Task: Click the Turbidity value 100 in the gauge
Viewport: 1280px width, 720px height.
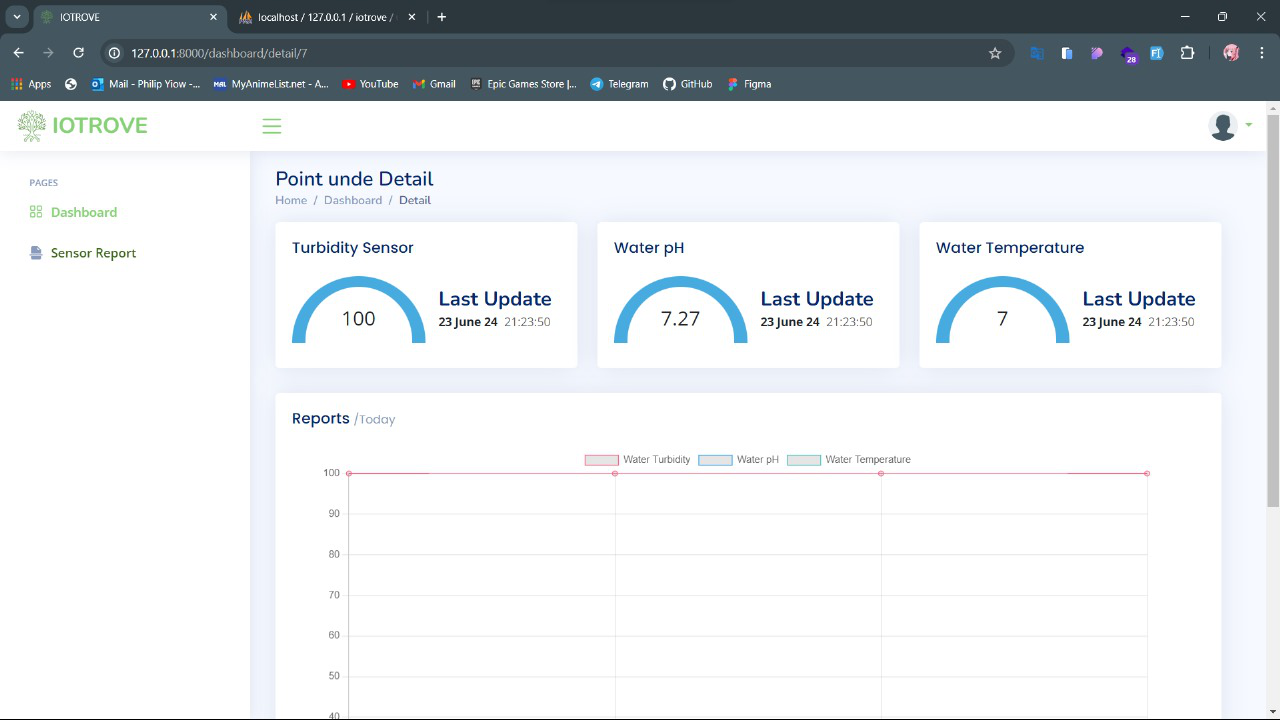Action: pyautogui.click(x=359, y=319)
